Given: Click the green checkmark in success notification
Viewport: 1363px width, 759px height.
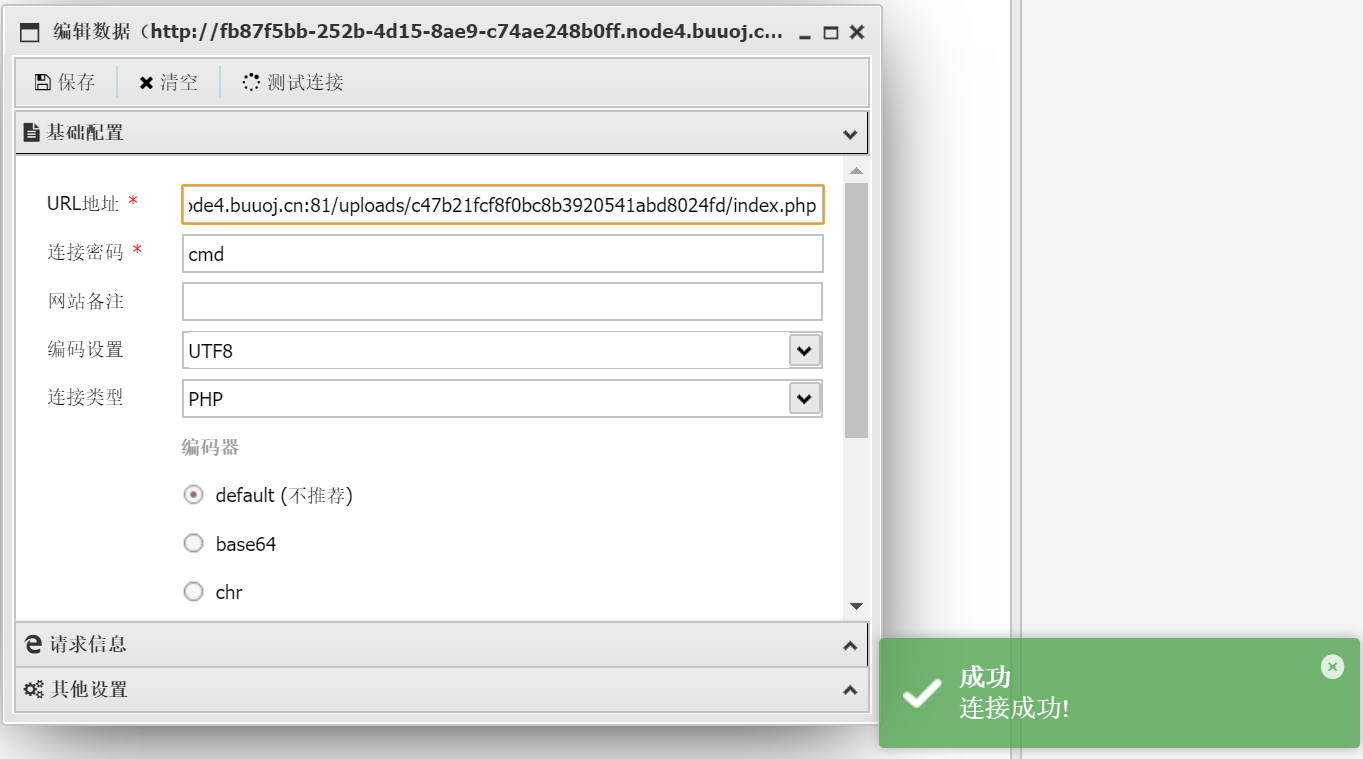Looking at the screenshot, I should 921,693.
